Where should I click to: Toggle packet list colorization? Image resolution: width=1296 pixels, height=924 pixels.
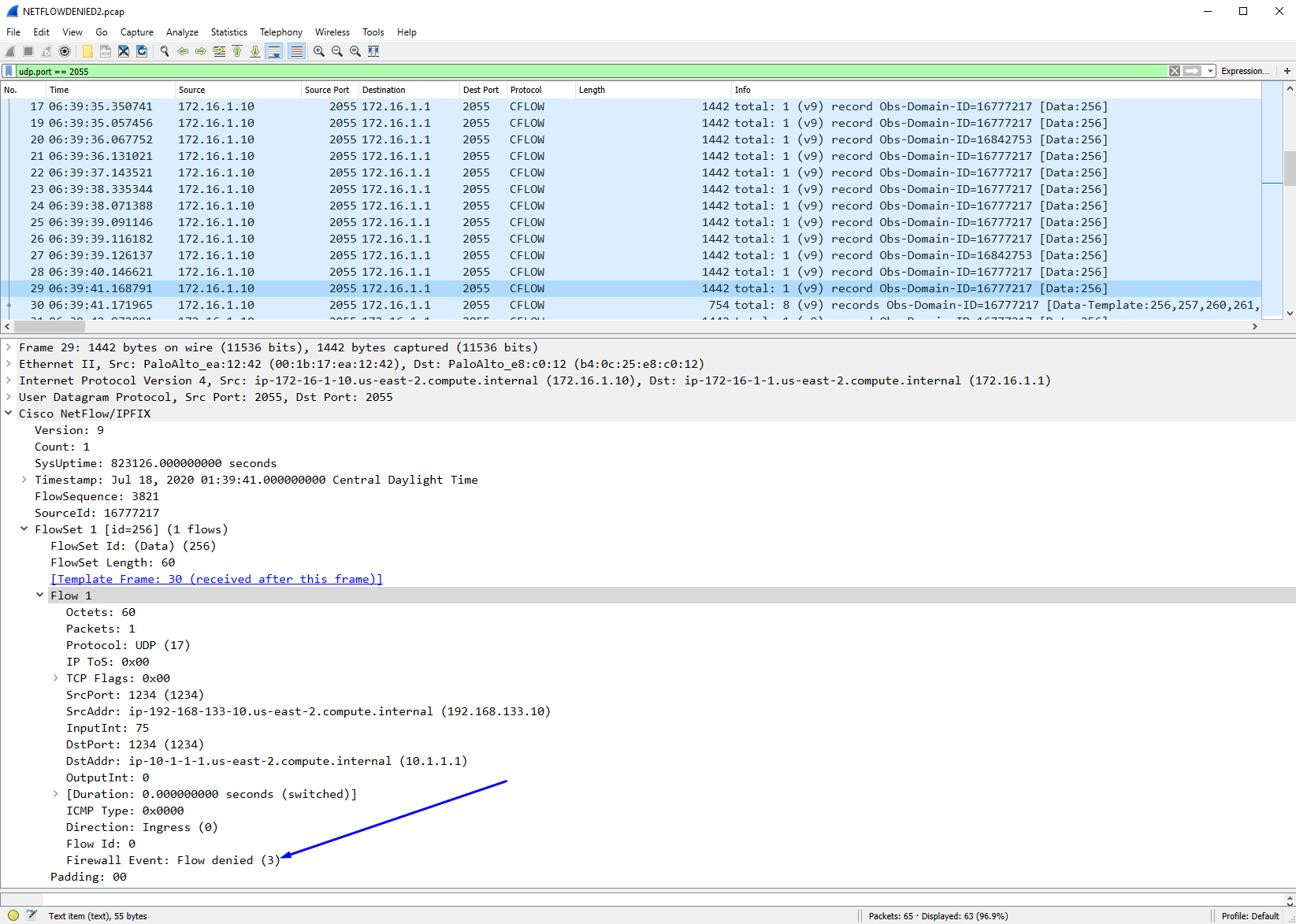coord(296,51)
